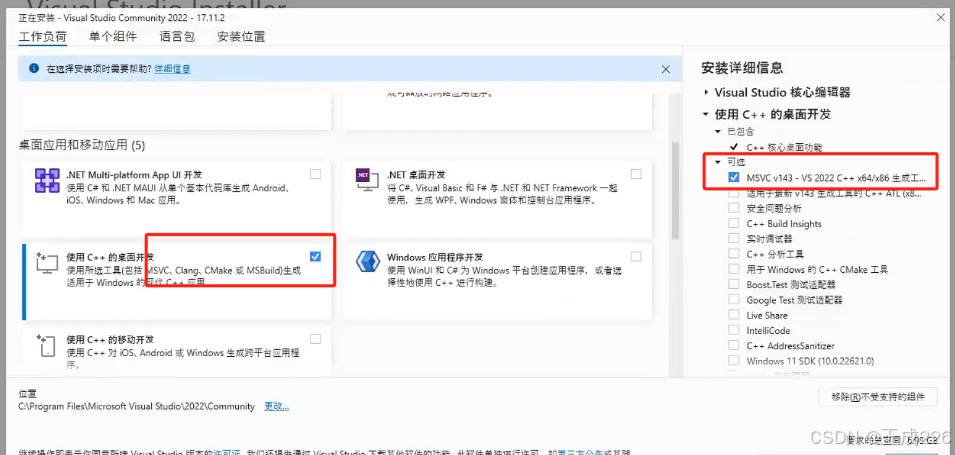Check the C++ 分析工具 option
This screenshot has height=455, width=955.
734,254
